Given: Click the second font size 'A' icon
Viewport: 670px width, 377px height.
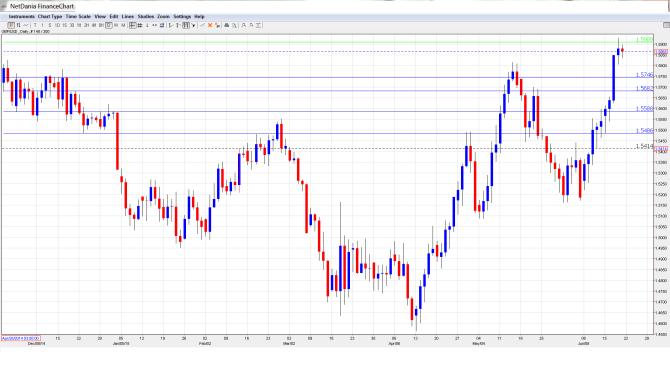Looking at the screenshot, I should (251, 26).
